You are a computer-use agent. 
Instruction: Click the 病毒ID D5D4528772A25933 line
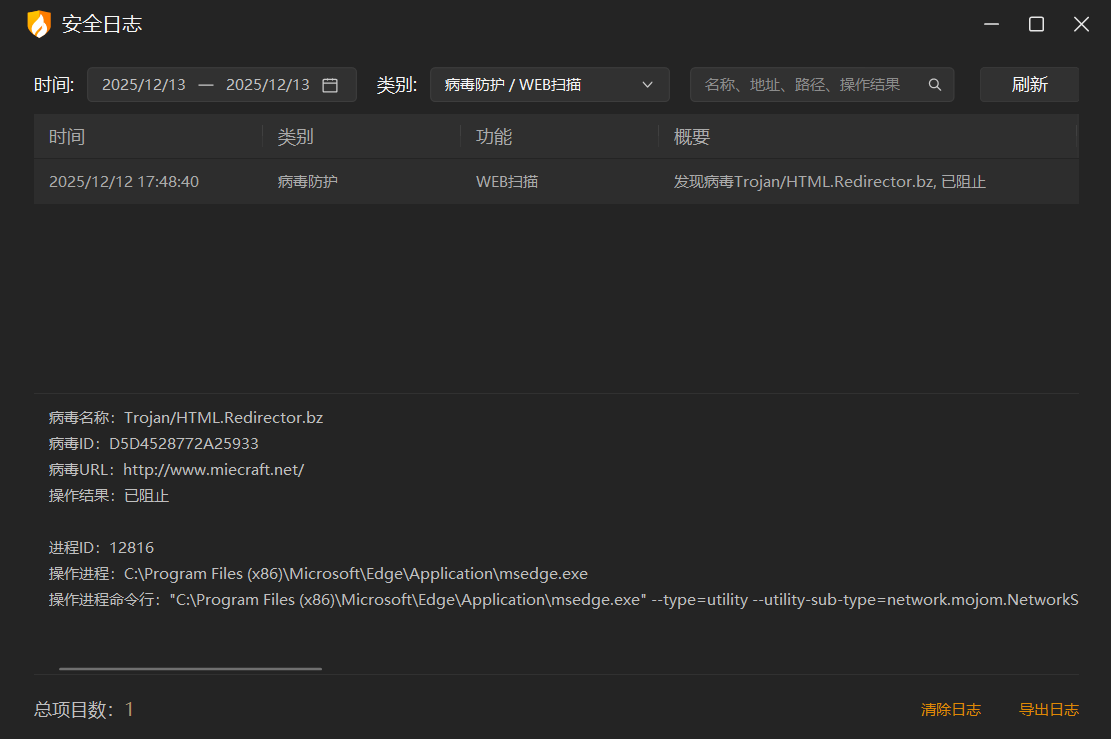click(x=153, y=444)
